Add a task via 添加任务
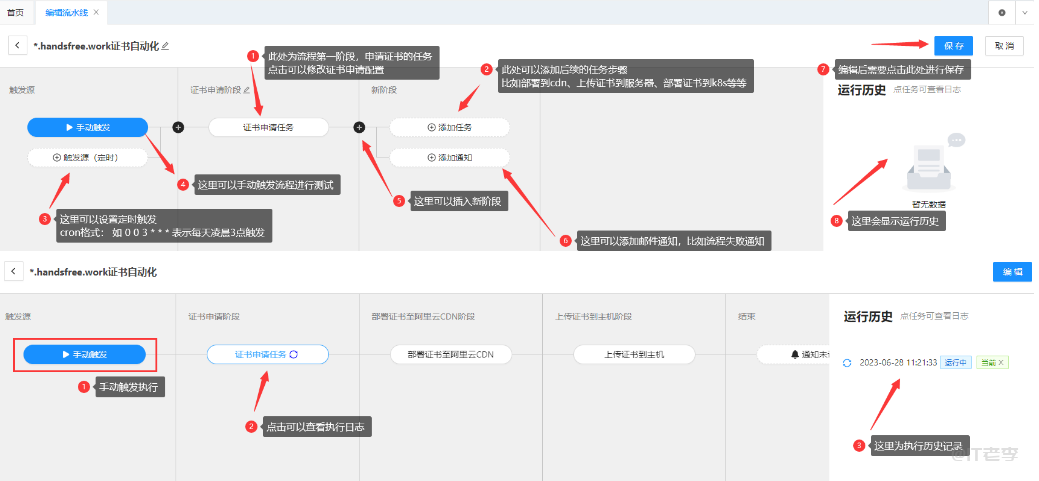 tap(449, 127)
